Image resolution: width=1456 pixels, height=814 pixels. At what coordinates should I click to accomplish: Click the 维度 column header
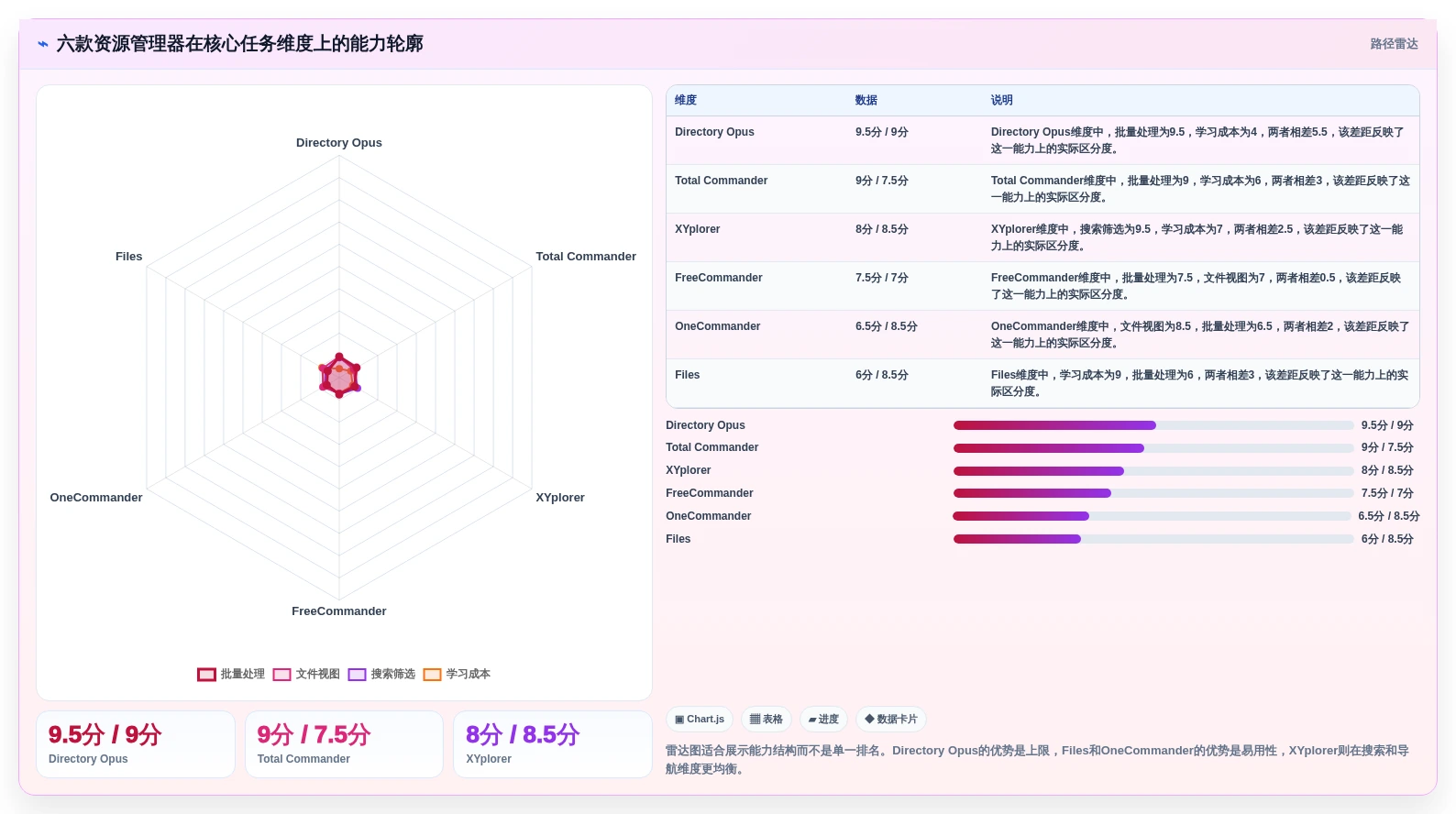[x=686, y=100]
